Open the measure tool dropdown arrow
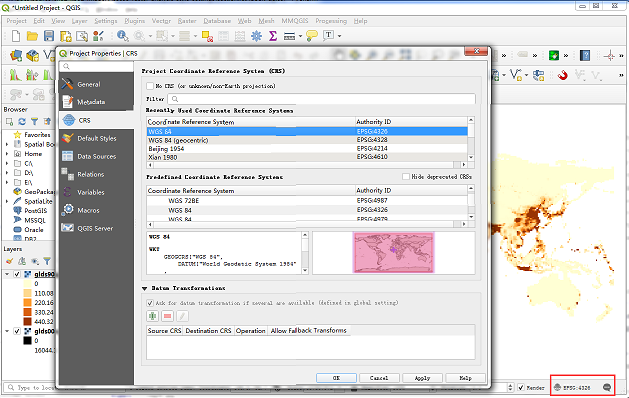Viewport: 629px width, 398px height. pos(300,36)
